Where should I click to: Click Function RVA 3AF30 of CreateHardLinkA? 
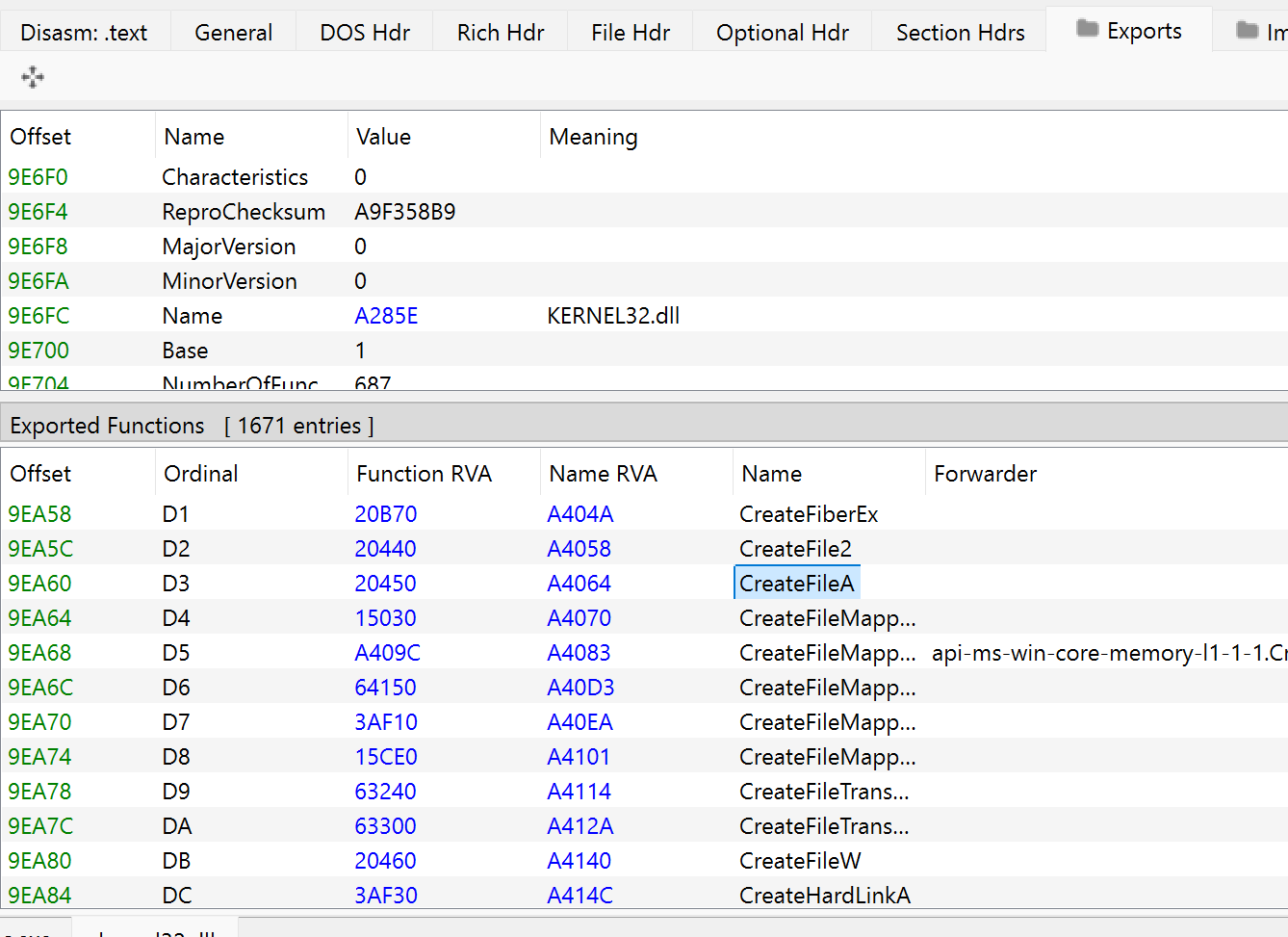pos(385,896)
